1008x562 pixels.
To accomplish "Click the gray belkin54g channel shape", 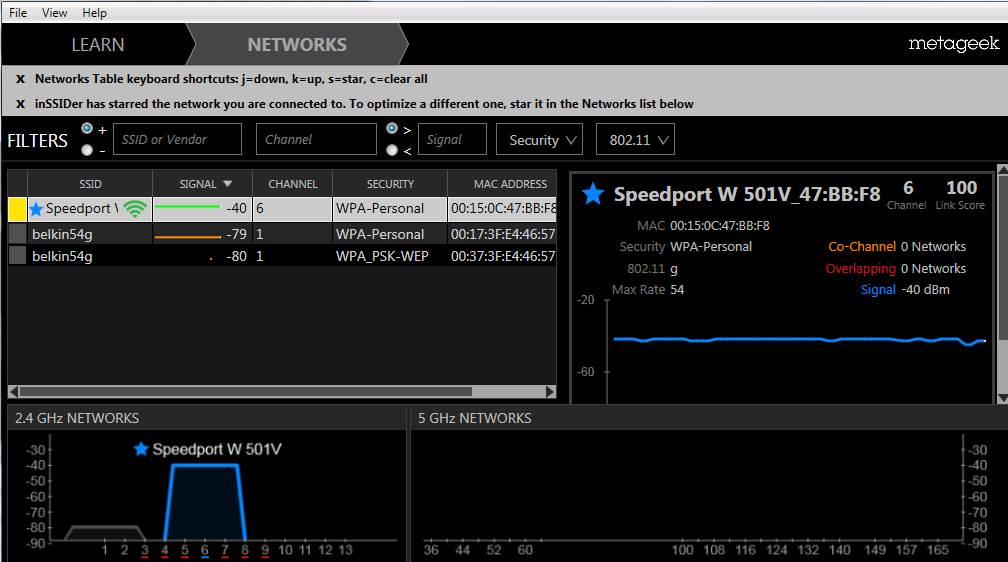I will tap(105, 533).
